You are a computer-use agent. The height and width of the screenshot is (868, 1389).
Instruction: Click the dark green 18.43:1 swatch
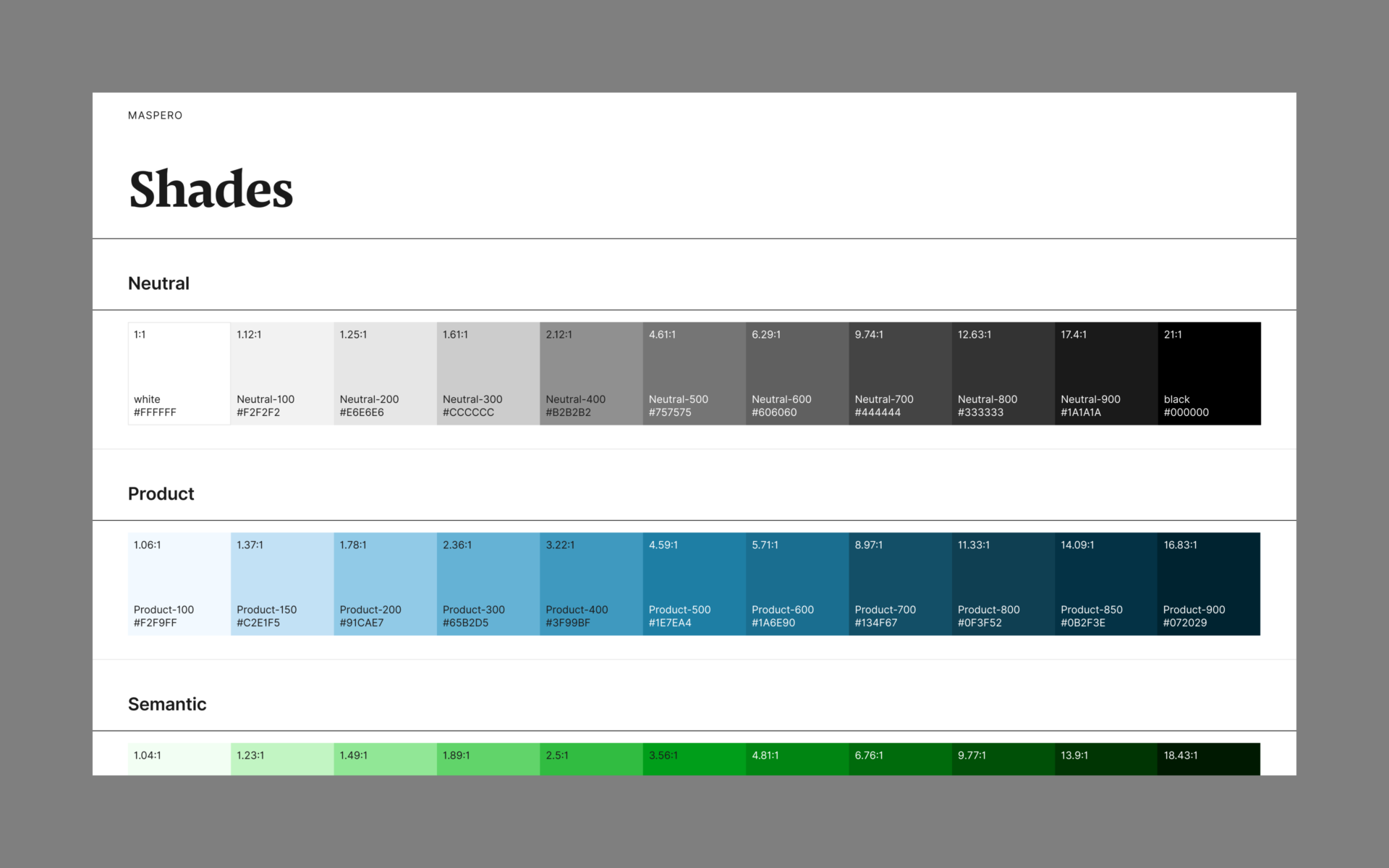click(x=1209, y=759)
